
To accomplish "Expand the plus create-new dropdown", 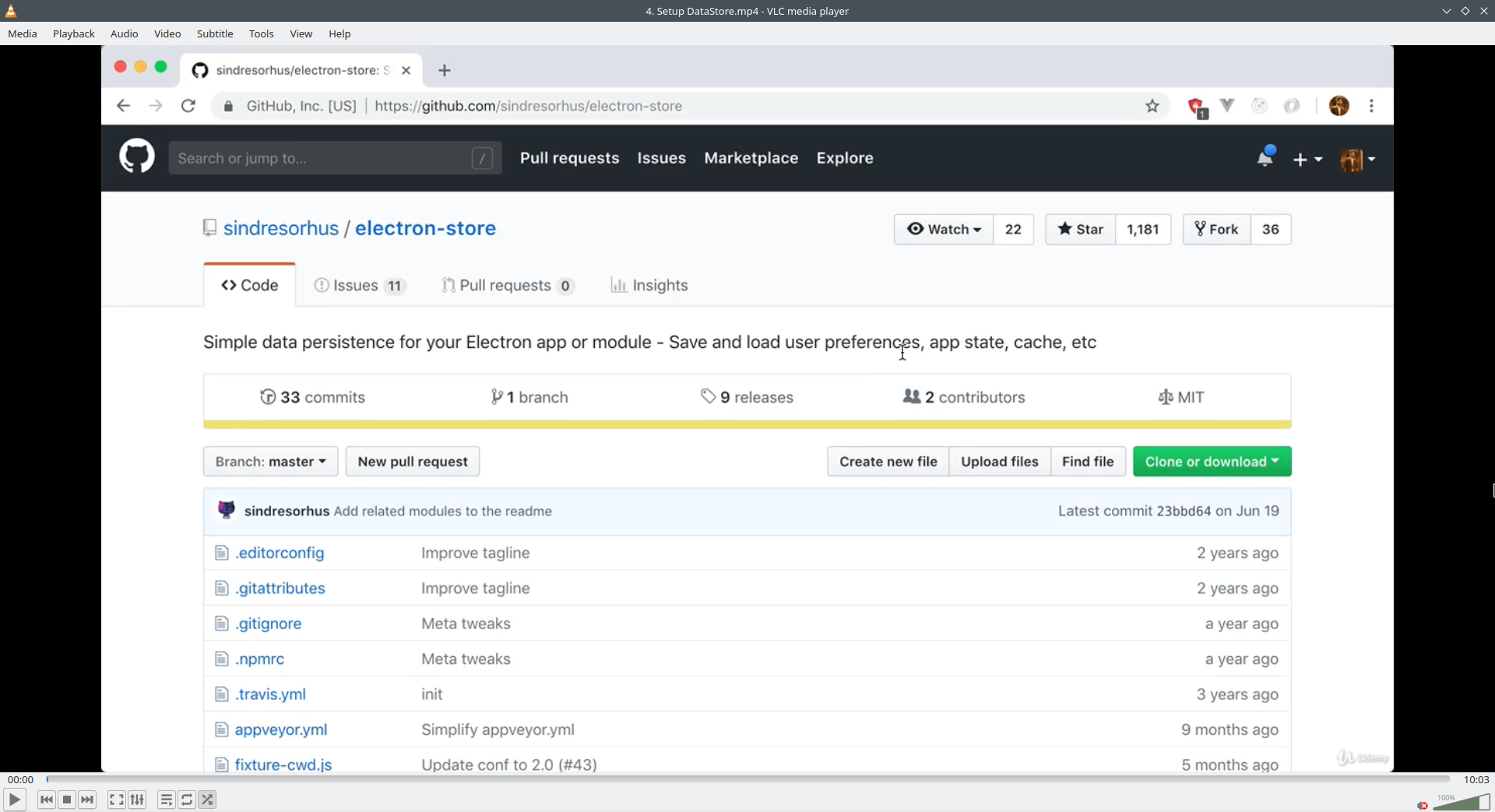I will [x=1307, y=159].
